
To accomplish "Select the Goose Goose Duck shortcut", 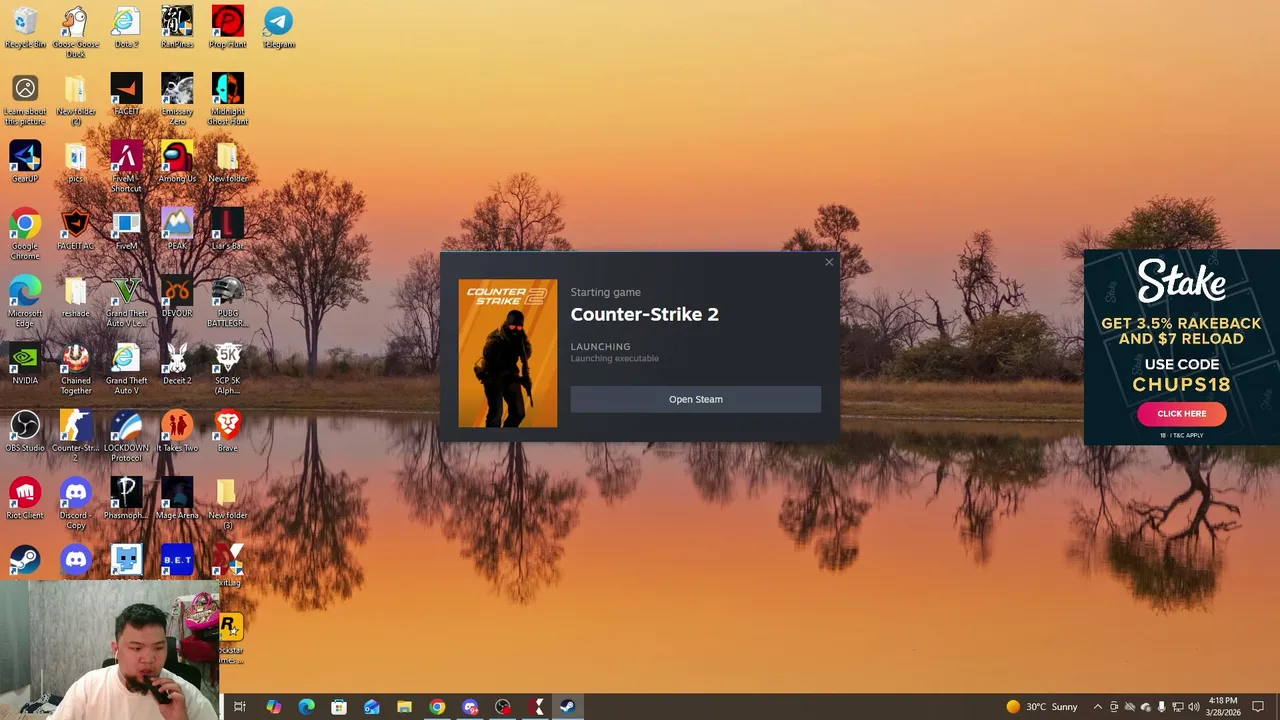I will [76, 32].
